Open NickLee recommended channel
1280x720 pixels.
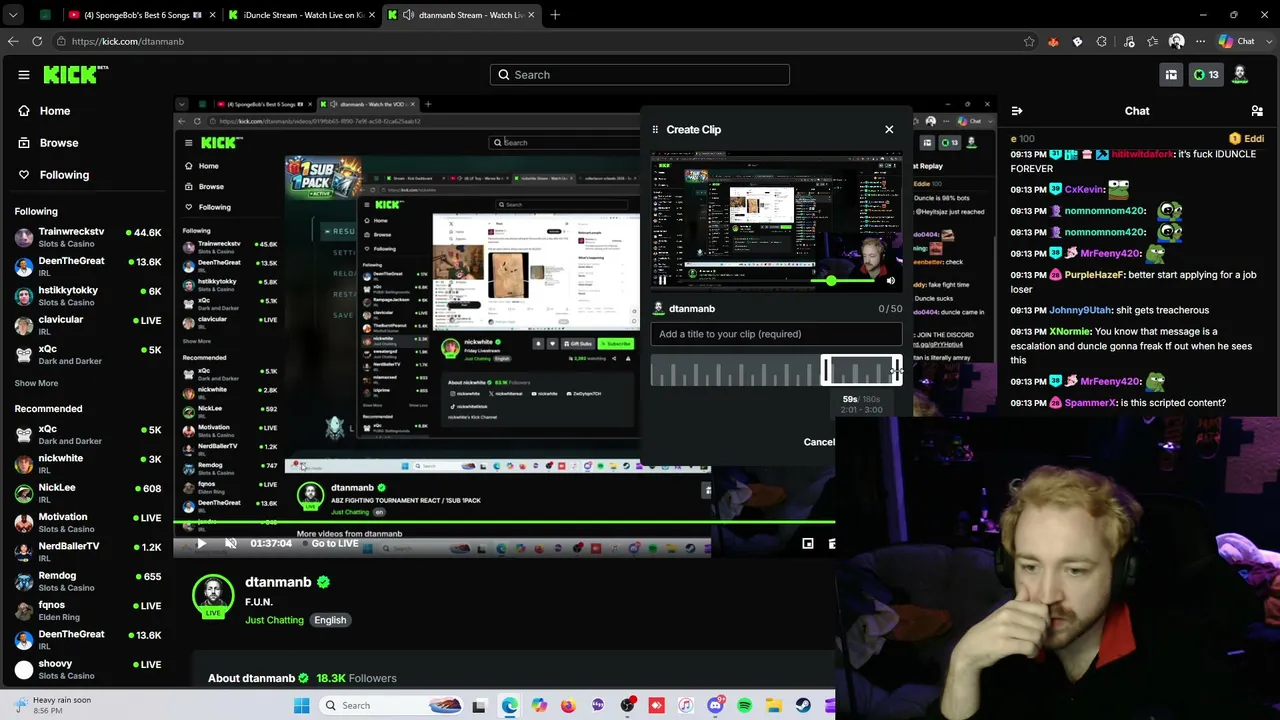click(x=88, y=492)
